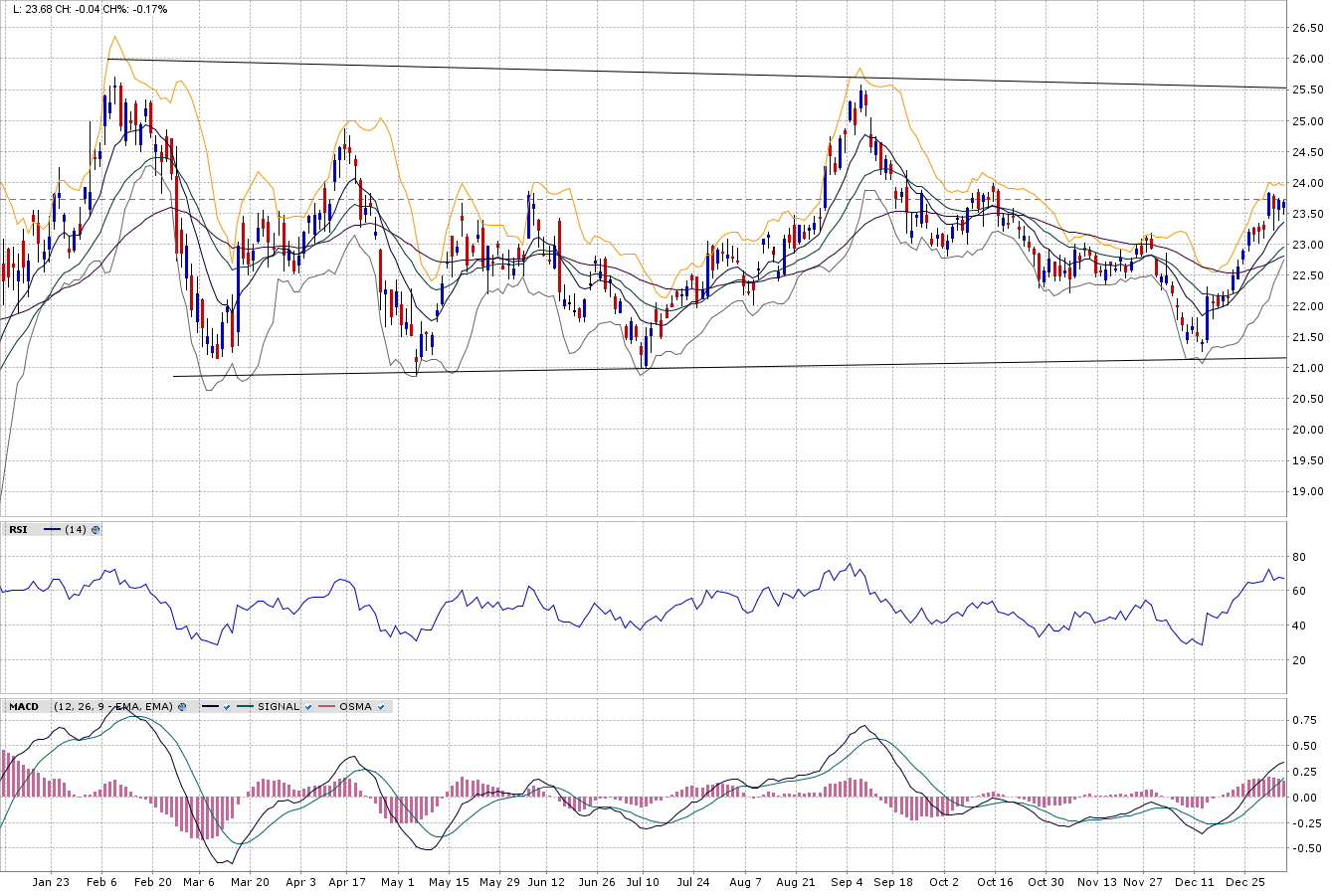Click the dark MACD line color swatch
The width and height of the screenshot is (1332, 896).
click(x=210, y=707)
